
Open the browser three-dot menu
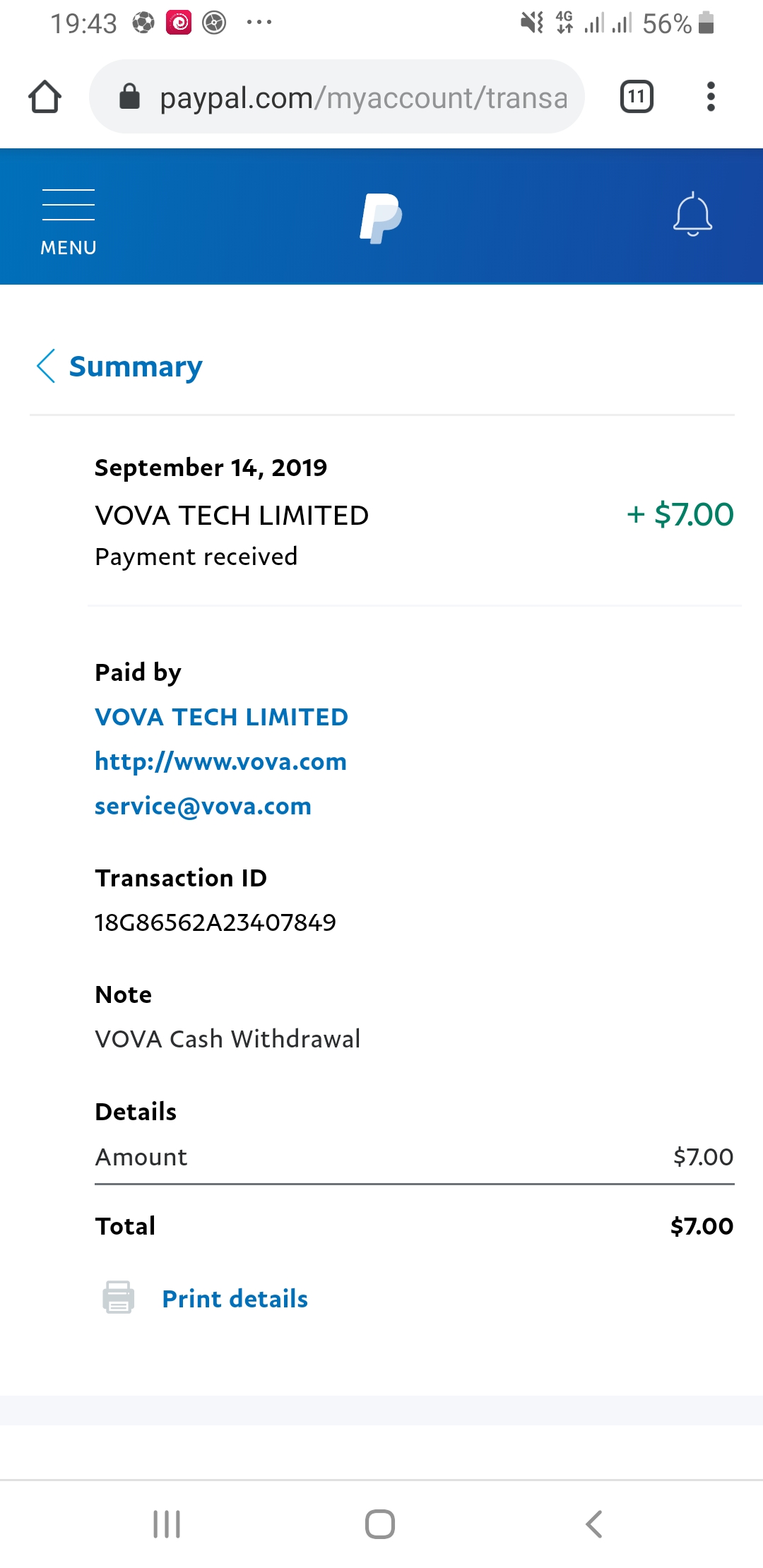coord(711,97)
